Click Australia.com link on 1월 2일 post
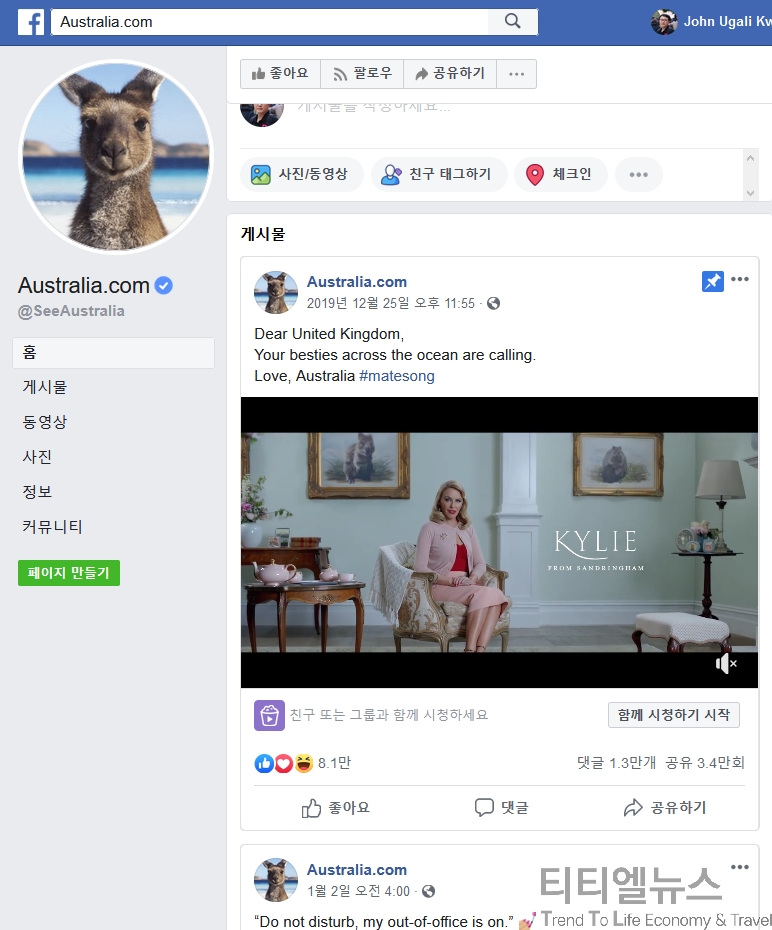The image size is (772, 930). point(357,870)
